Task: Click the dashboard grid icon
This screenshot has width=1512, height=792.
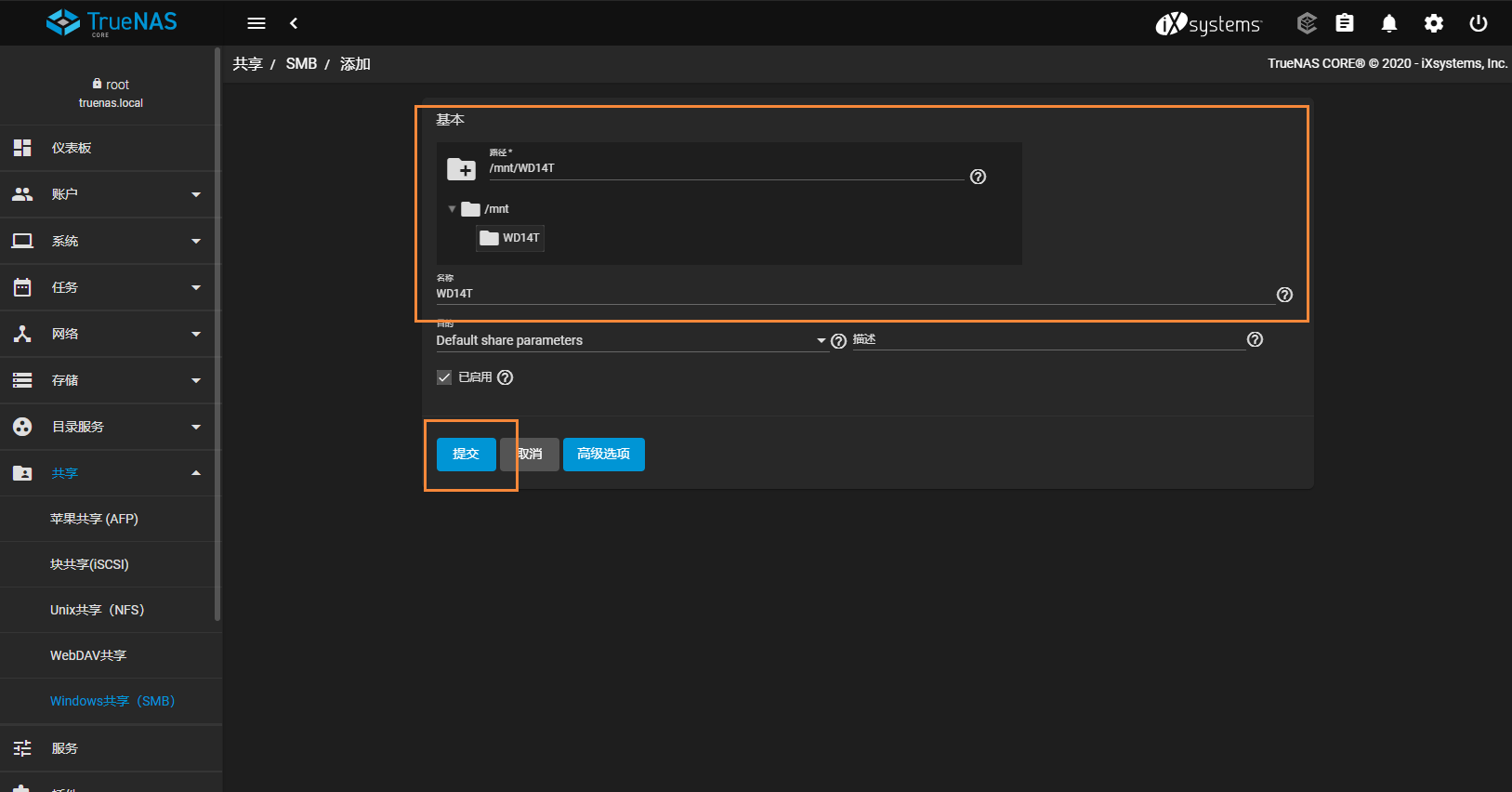Action: tap(22, 148)
